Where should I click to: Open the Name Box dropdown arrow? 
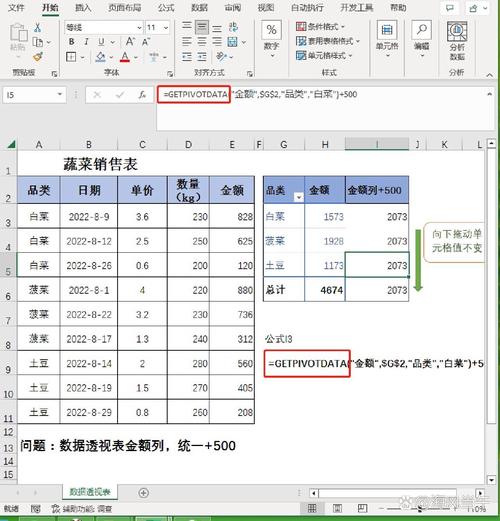click(x=60, y=95)
